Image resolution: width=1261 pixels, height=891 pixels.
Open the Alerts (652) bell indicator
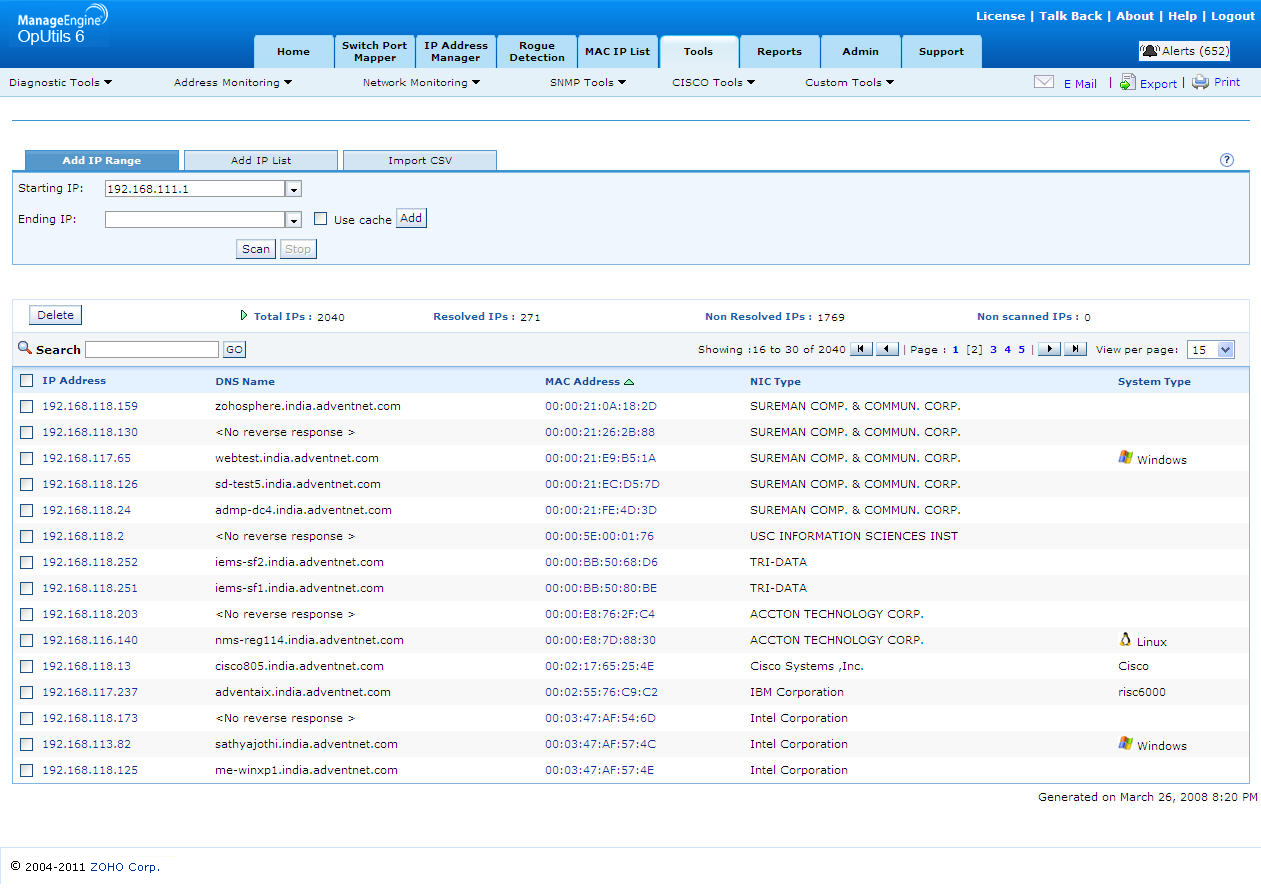pos(1185,51)
